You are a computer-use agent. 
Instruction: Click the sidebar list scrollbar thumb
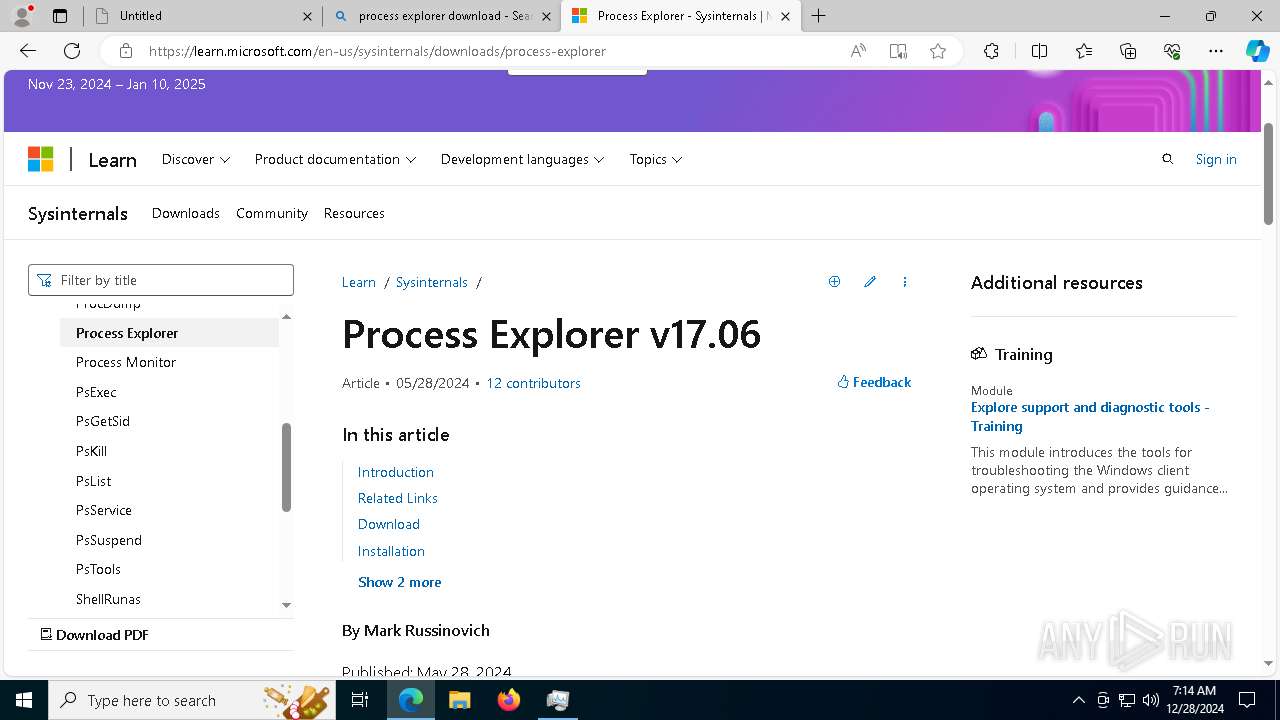click(x=287, y=467)
